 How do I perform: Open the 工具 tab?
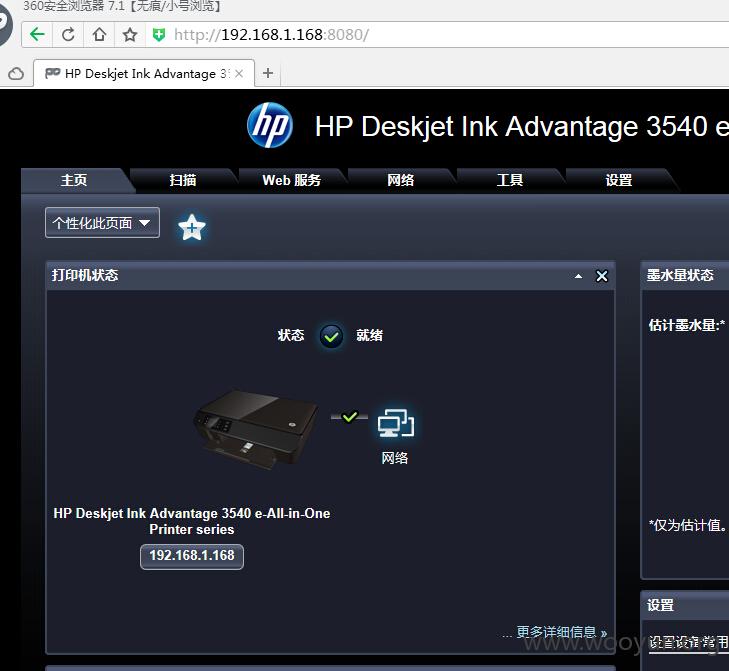click(x=510, y=180)
